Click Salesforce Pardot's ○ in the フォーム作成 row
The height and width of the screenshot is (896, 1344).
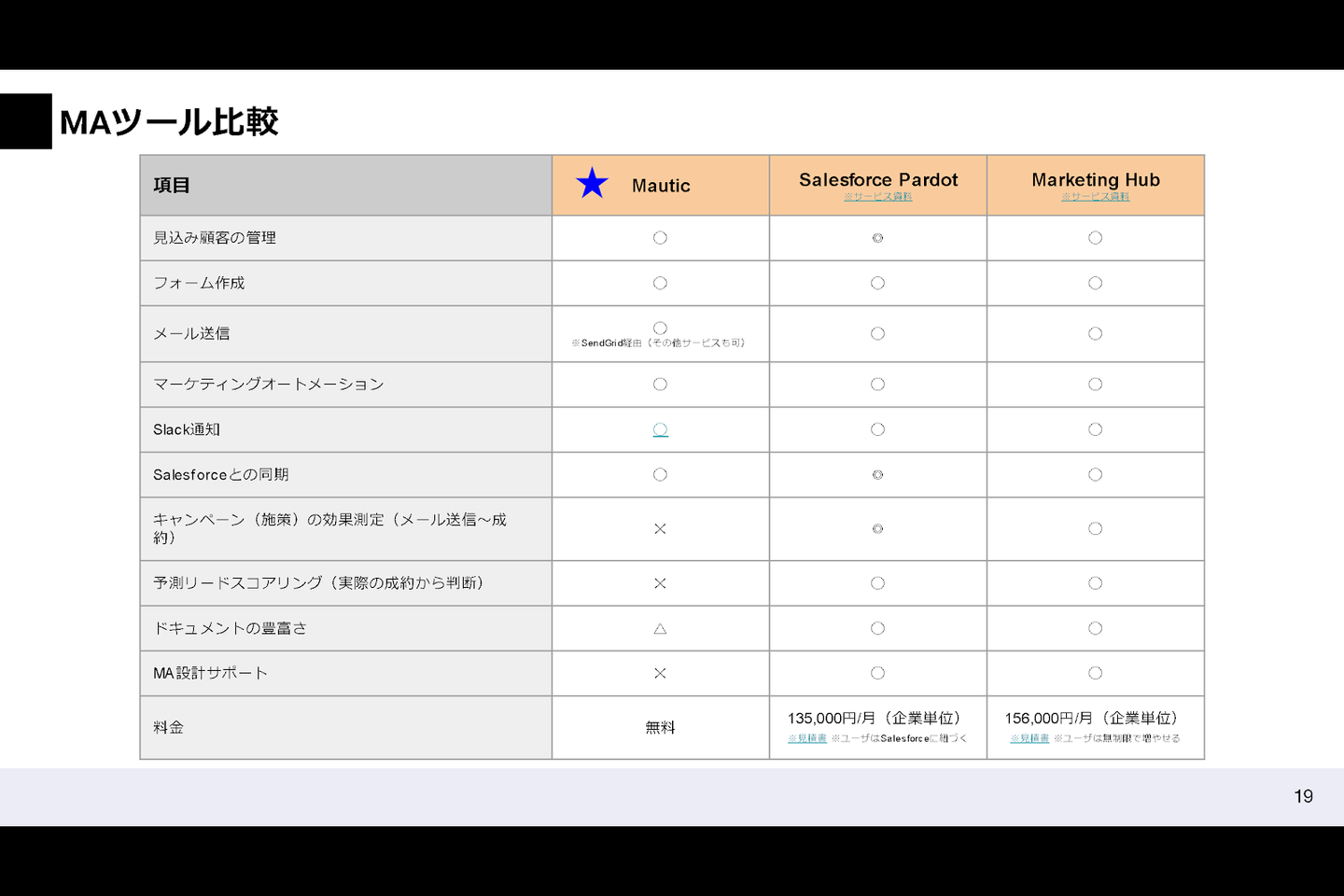877,283
